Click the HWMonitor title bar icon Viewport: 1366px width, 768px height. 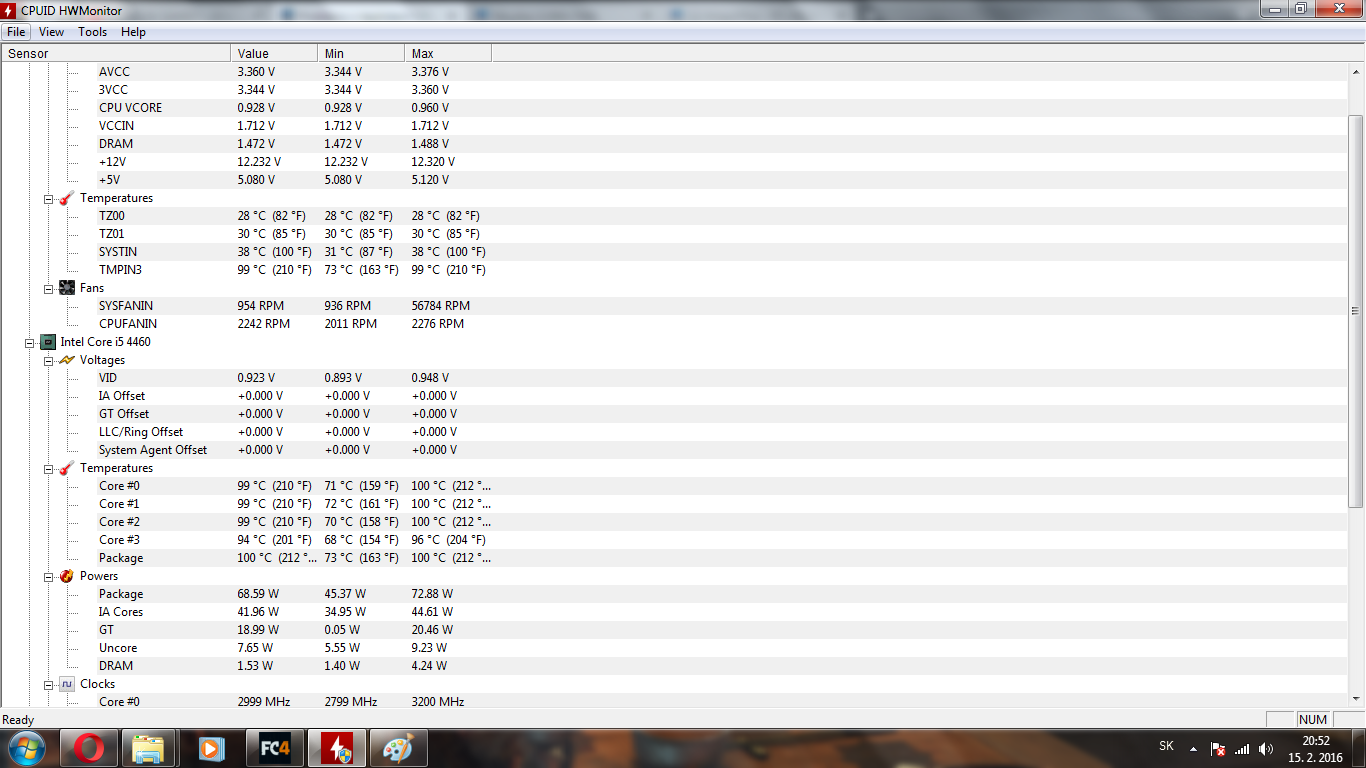(x=9, y=10)
